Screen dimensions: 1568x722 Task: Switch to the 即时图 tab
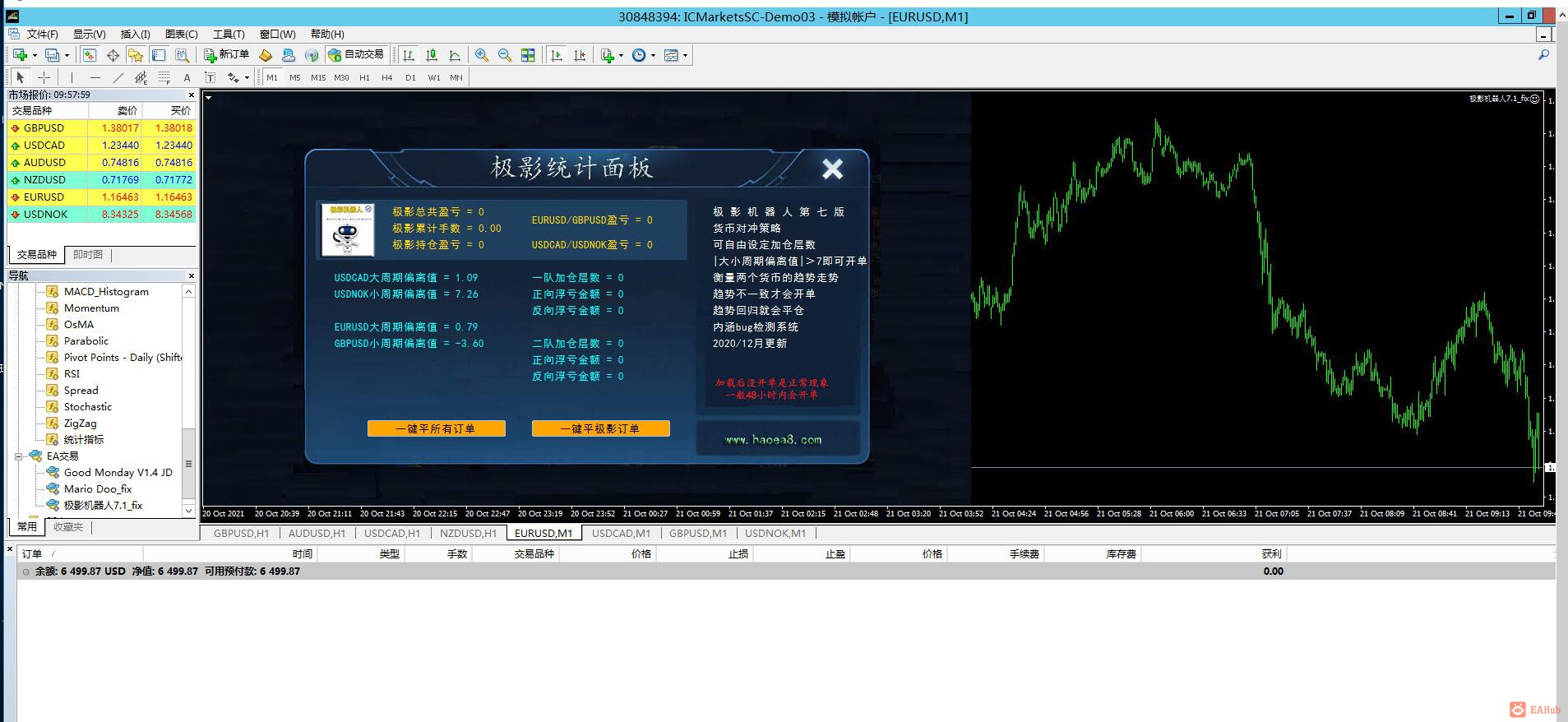click(x=88, y=255)
